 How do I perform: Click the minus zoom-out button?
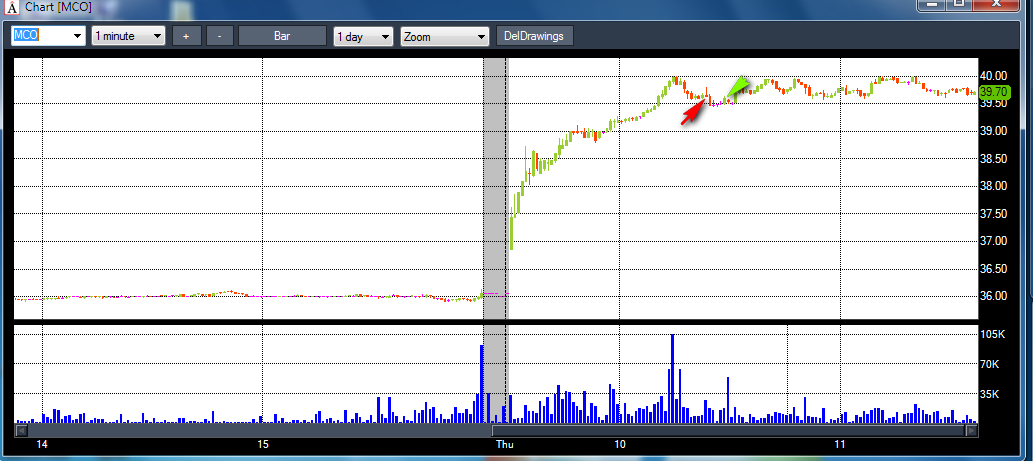coord(219,36)
